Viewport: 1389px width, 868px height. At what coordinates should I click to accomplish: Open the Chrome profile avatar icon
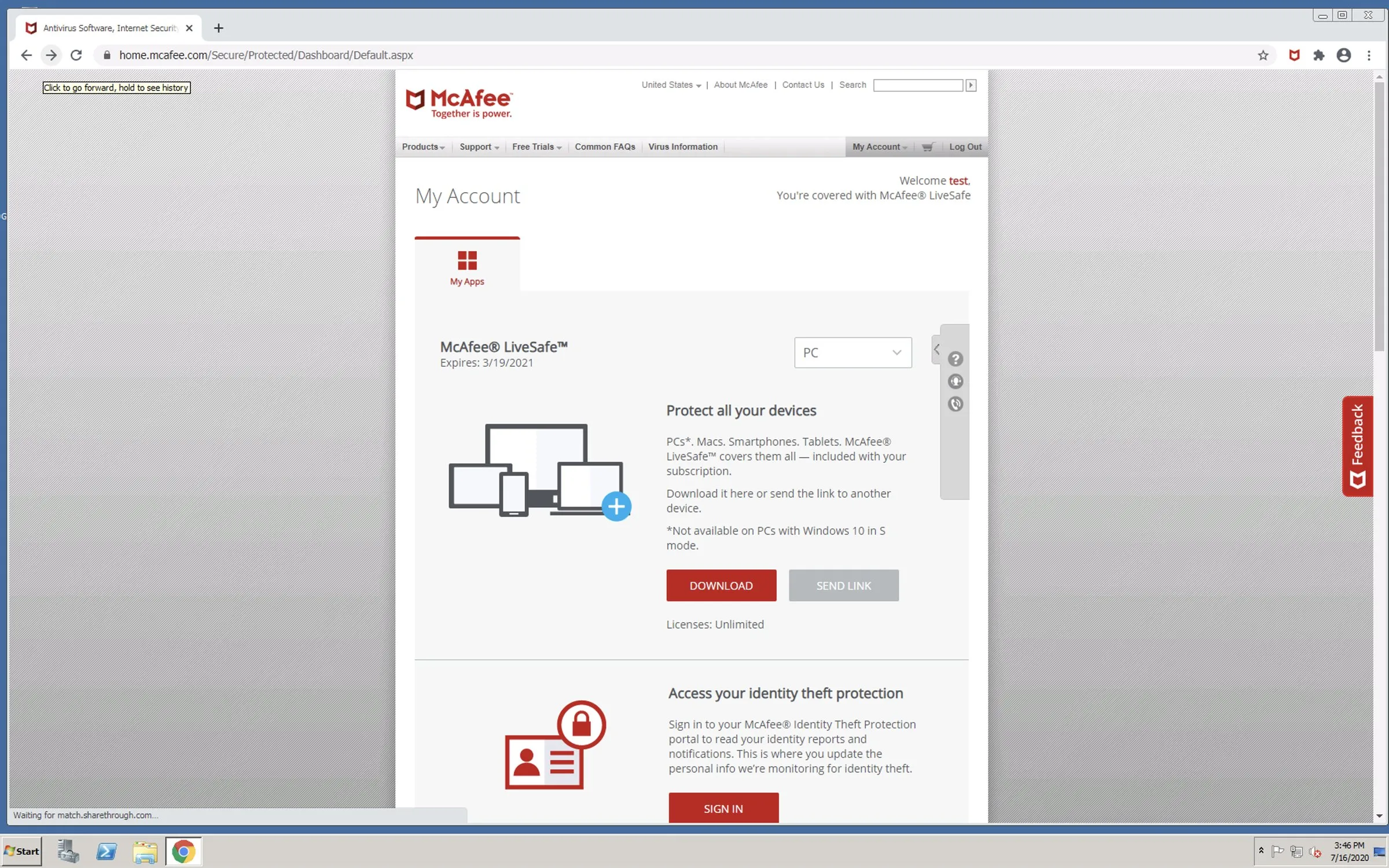pyautogui.click(x=1344, y=55)
